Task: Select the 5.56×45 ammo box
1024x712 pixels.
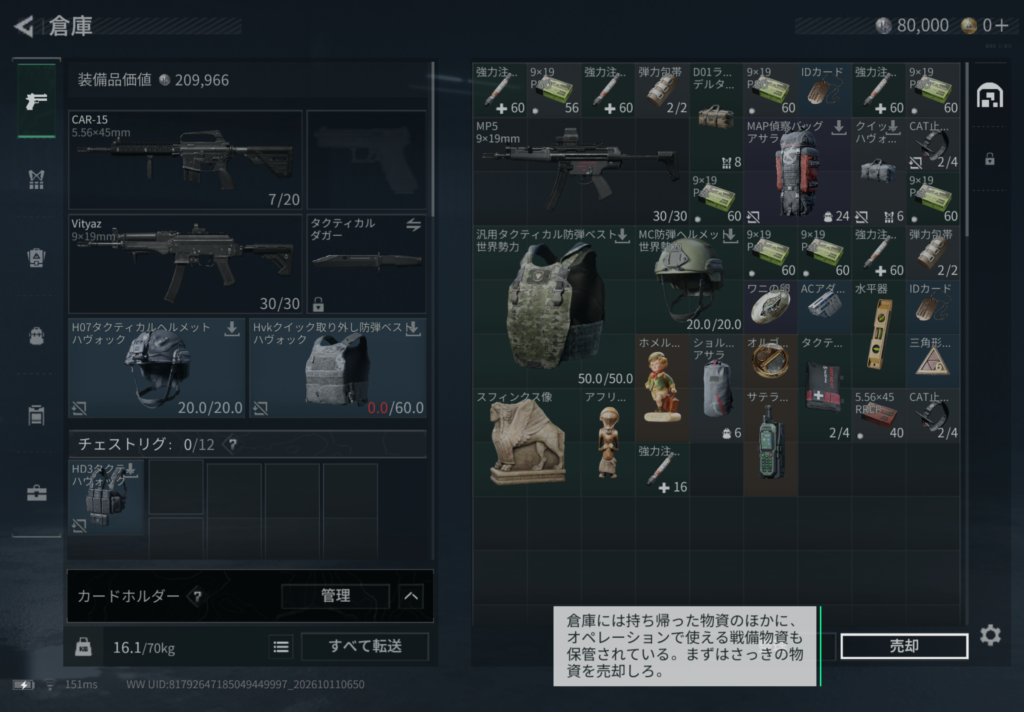Action: [x=879, y=415]
